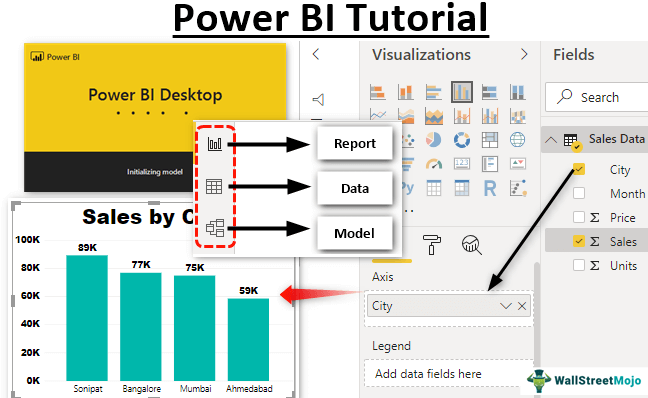
Task: Open the City axis field dropdown
Action: pyautogui.click(x=505, y=306)
